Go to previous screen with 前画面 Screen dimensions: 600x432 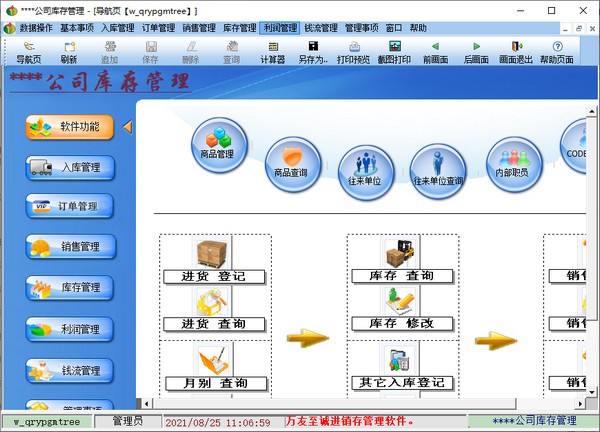[x=435, y=51]
